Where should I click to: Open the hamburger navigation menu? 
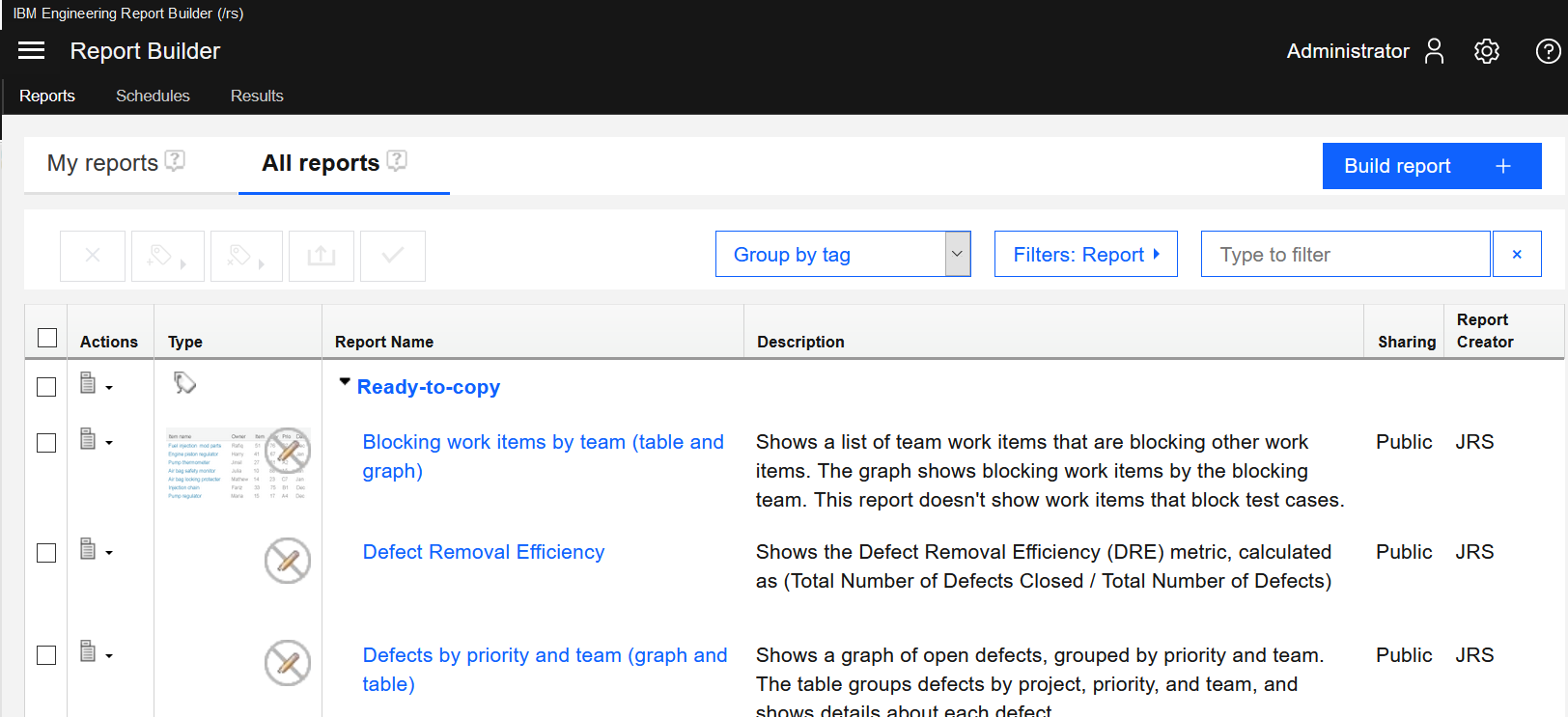(32, 50)
